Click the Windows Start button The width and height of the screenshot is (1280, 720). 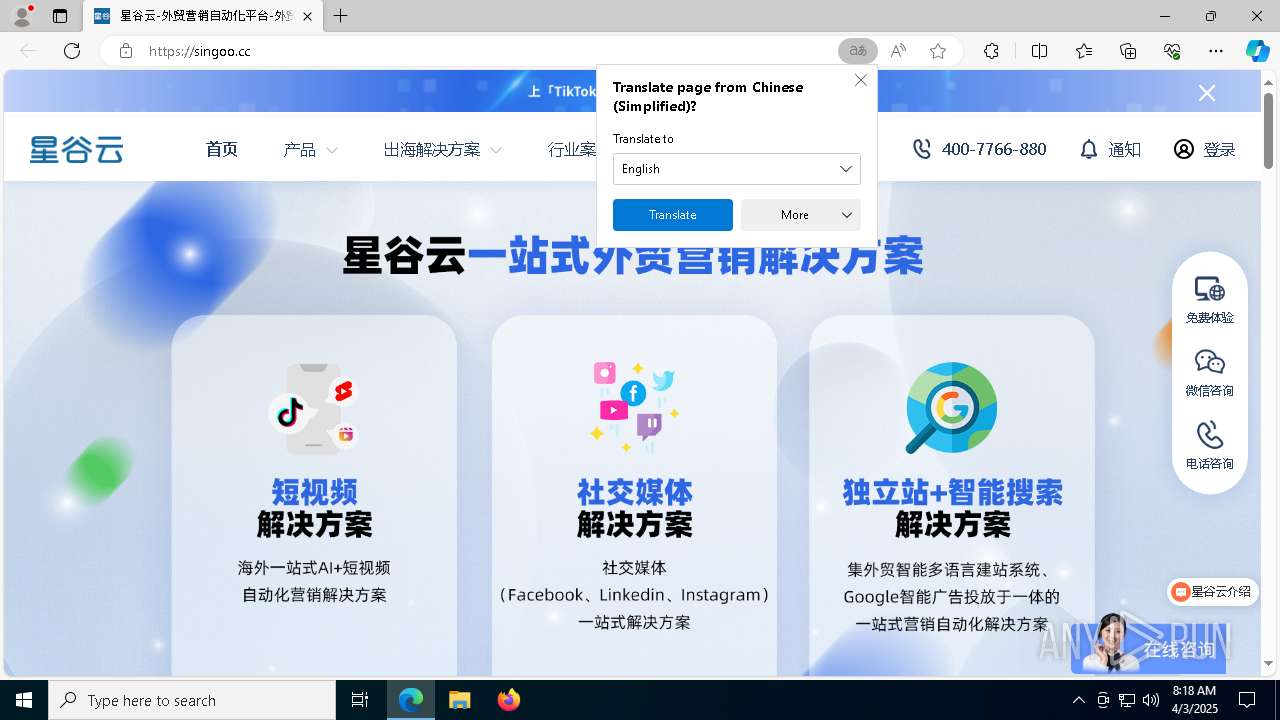click(x=24, y=700)
